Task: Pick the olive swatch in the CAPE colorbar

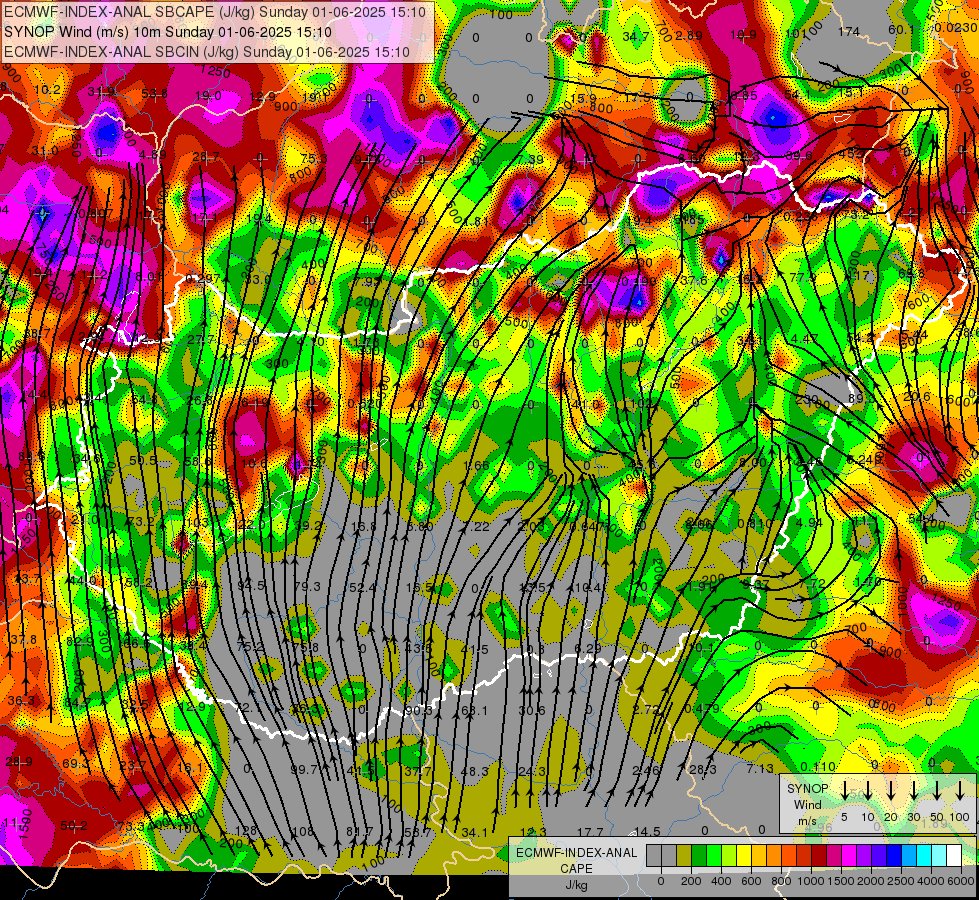Action: click(684, 856)
